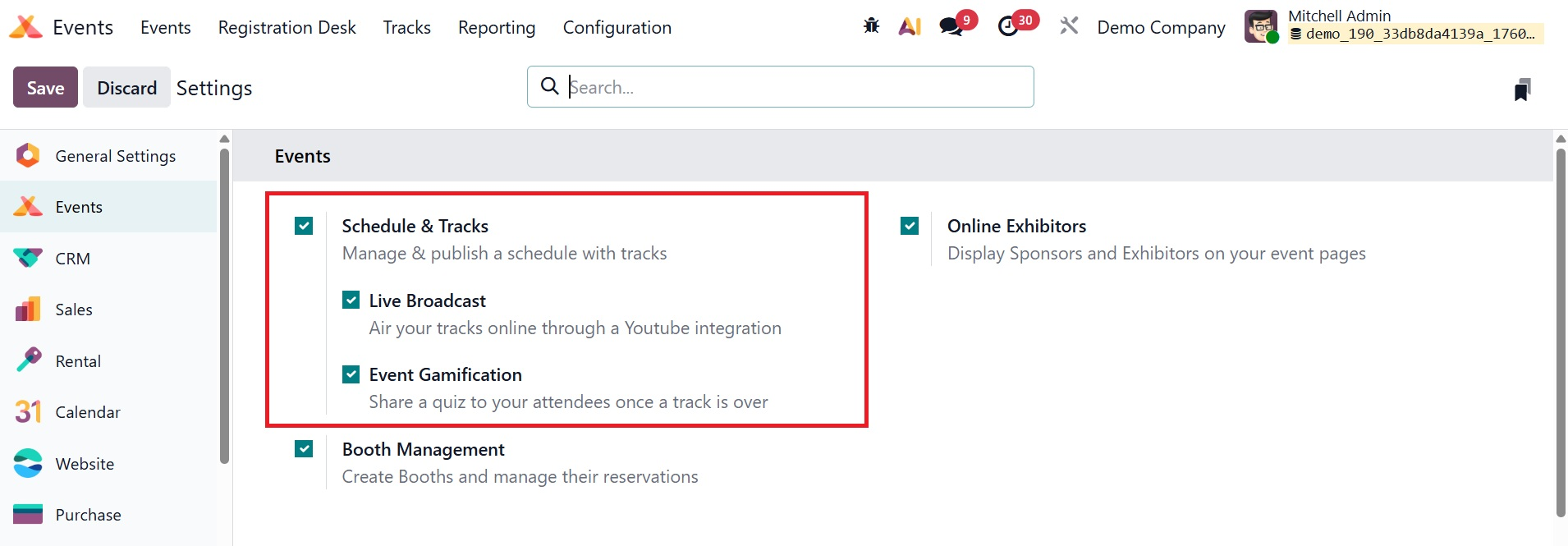Click the bookmark icon near search
Screen dimensions: 1568x546
coord(1522,89)
